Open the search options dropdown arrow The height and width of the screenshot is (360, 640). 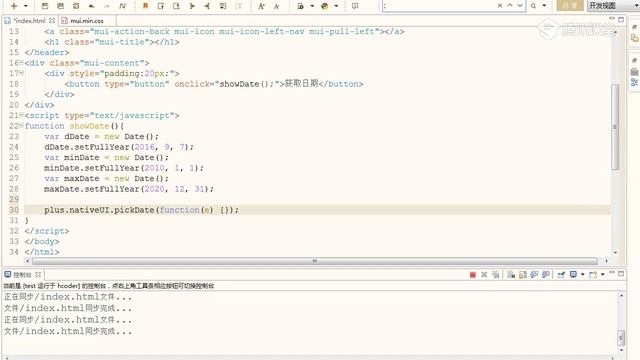coord(544,6)
